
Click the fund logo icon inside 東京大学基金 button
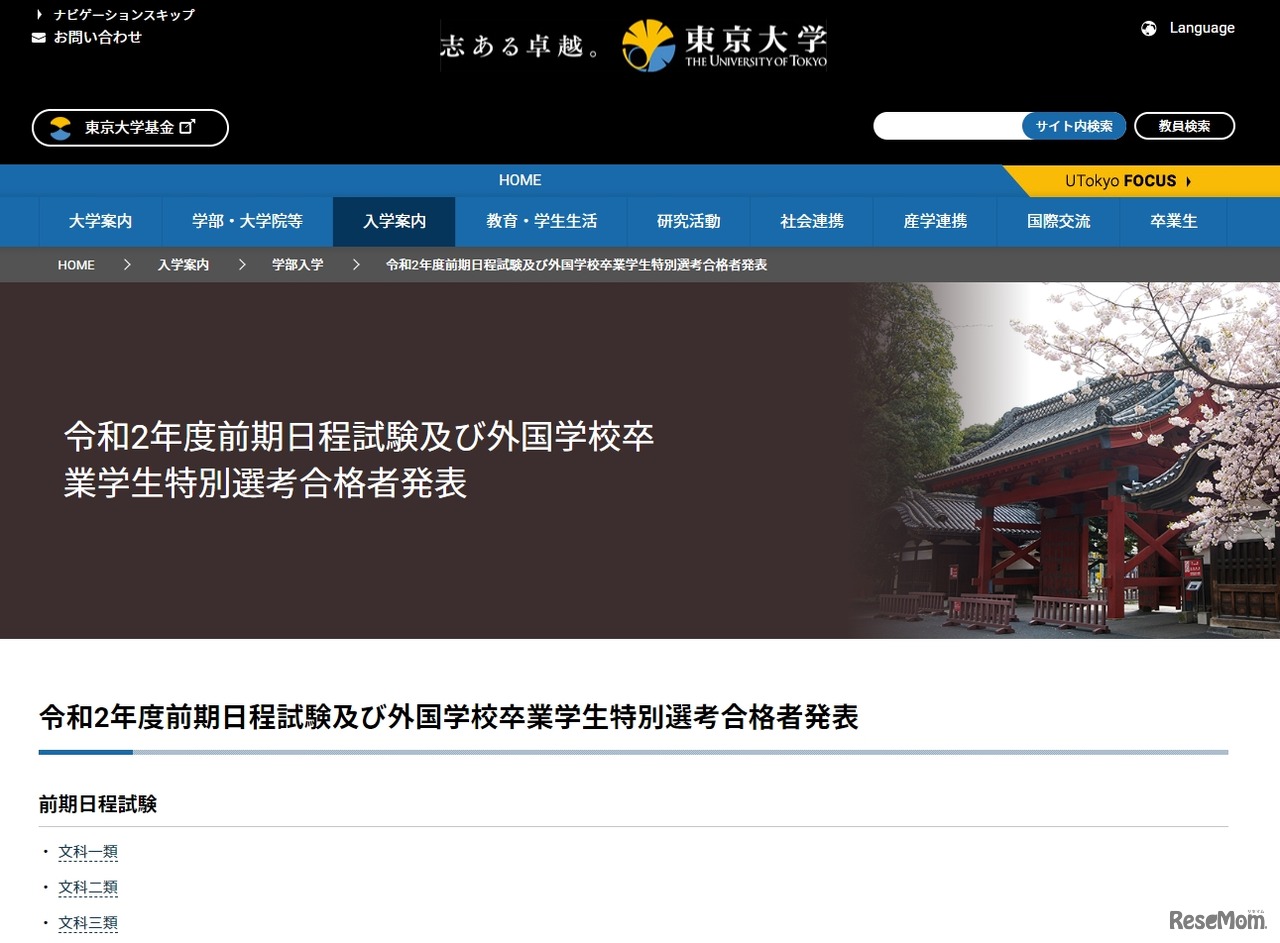pyautogui.click(x=60, y=127)
